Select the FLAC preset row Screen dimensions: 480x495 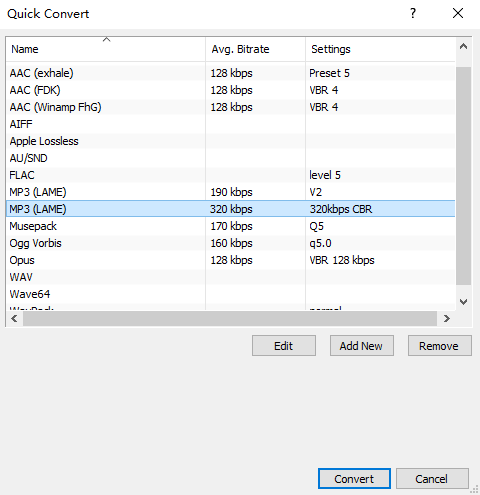click(x=230, y=175)
